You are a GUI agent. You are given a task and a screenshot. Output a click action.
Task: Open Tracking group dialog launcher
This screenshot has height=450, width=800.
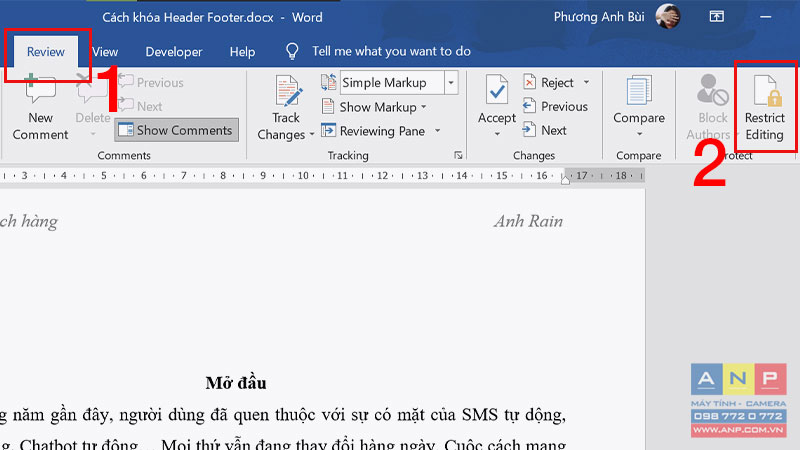pyautogui.click(x=458, y=155)
